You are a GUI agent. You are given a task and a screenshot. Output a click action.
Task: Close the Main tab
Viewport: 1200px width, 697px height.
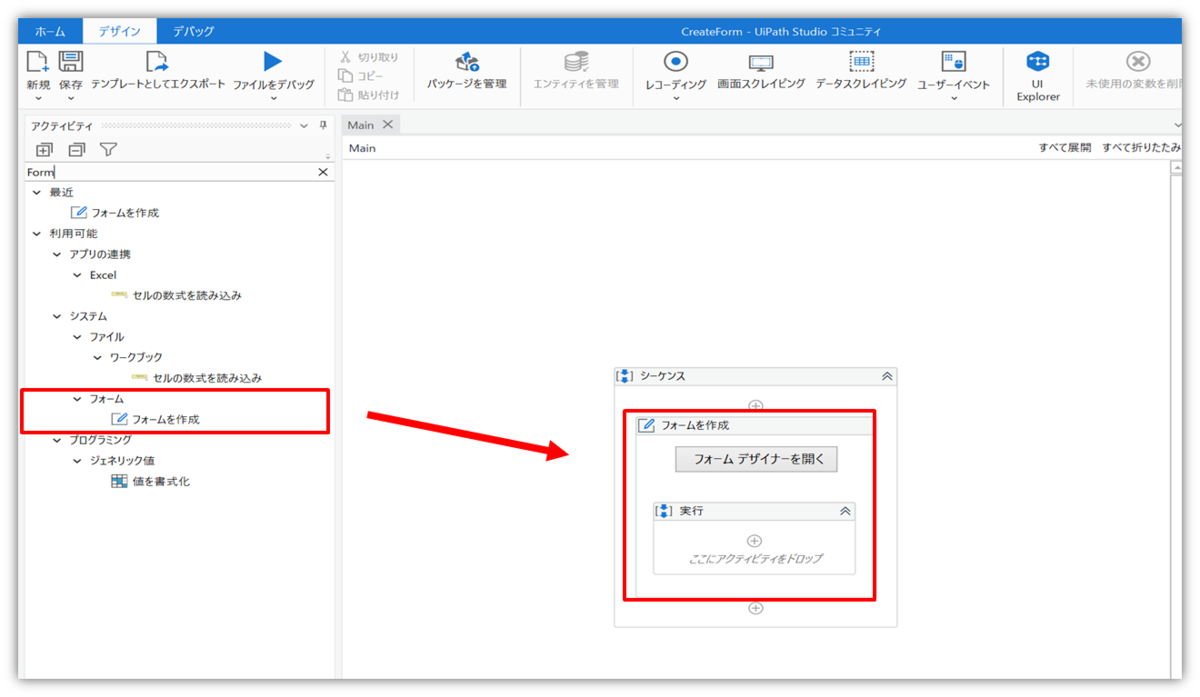(x=388, y=125)
